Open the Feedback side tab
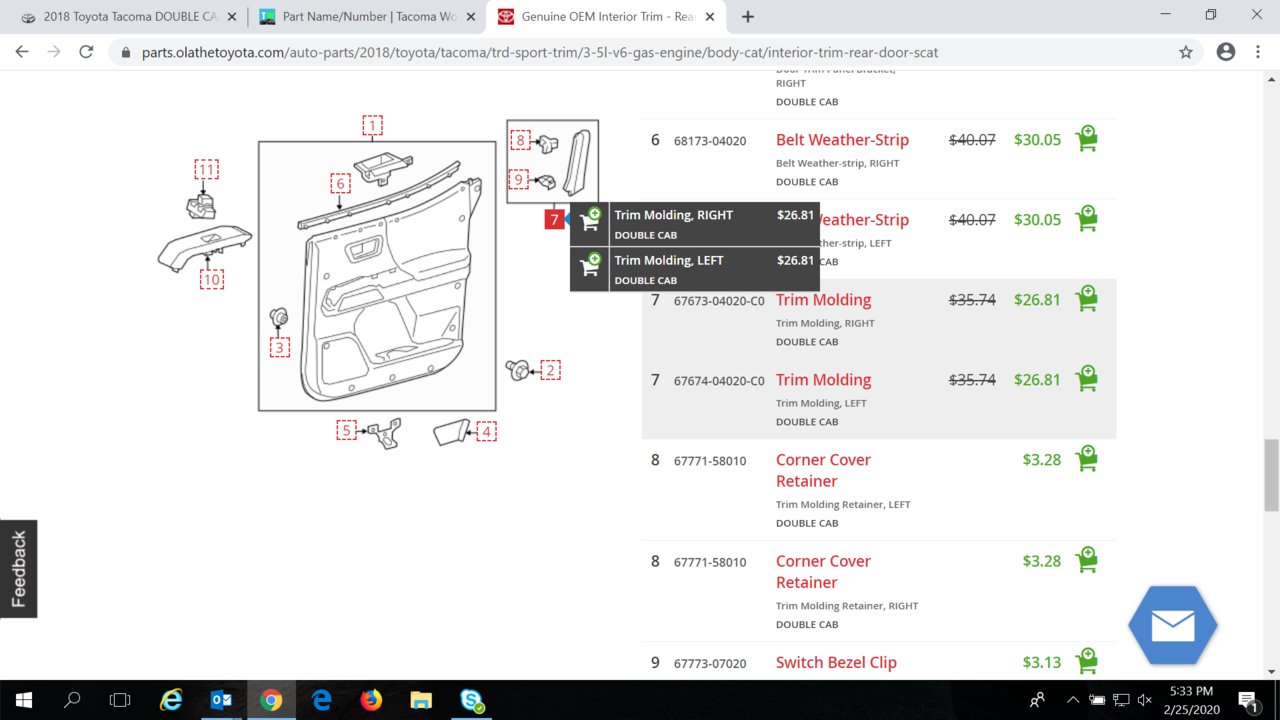 (x=18, y=569)
